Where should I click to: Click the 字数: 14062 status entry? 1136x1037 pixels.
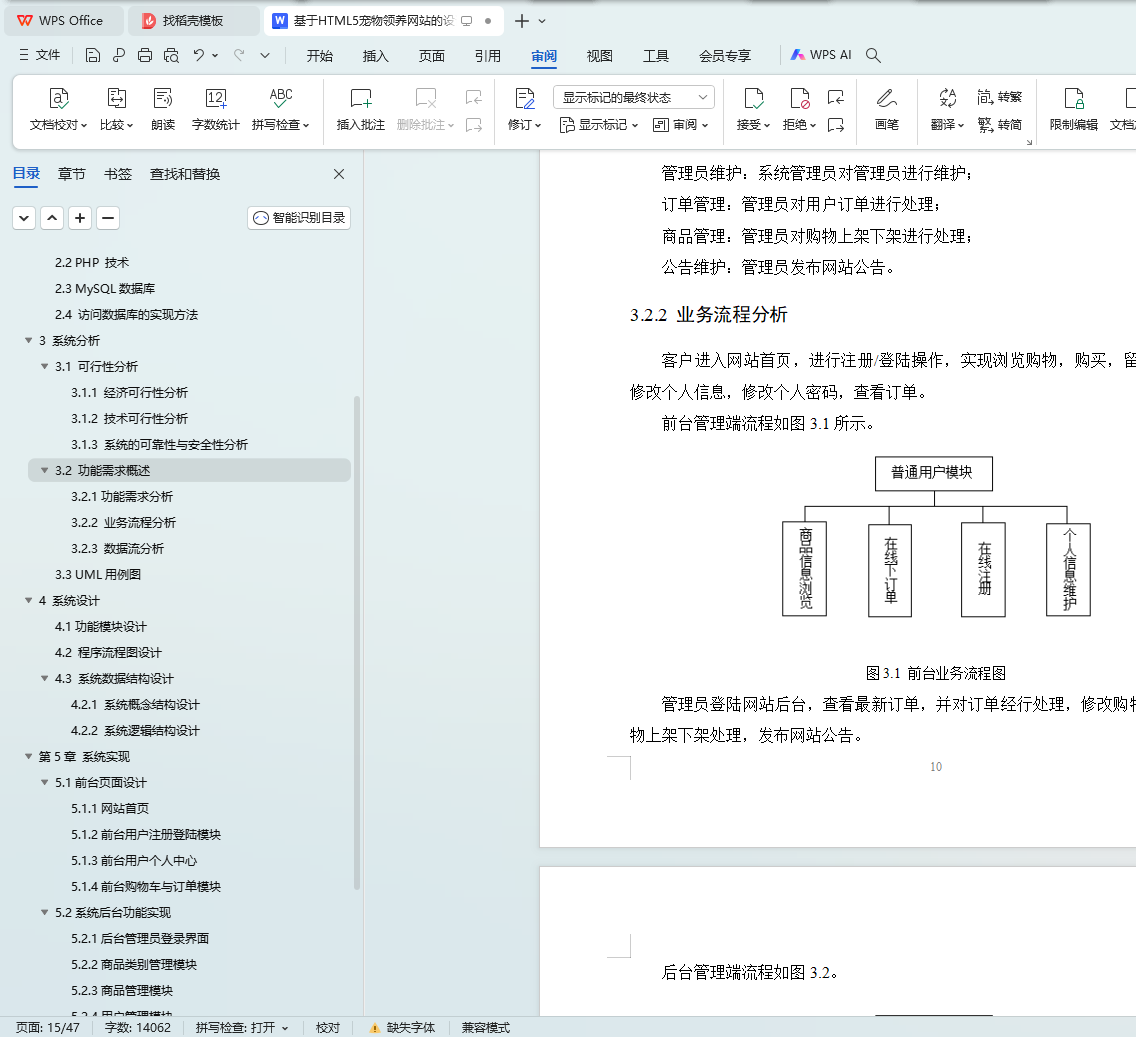[138, 1028]
